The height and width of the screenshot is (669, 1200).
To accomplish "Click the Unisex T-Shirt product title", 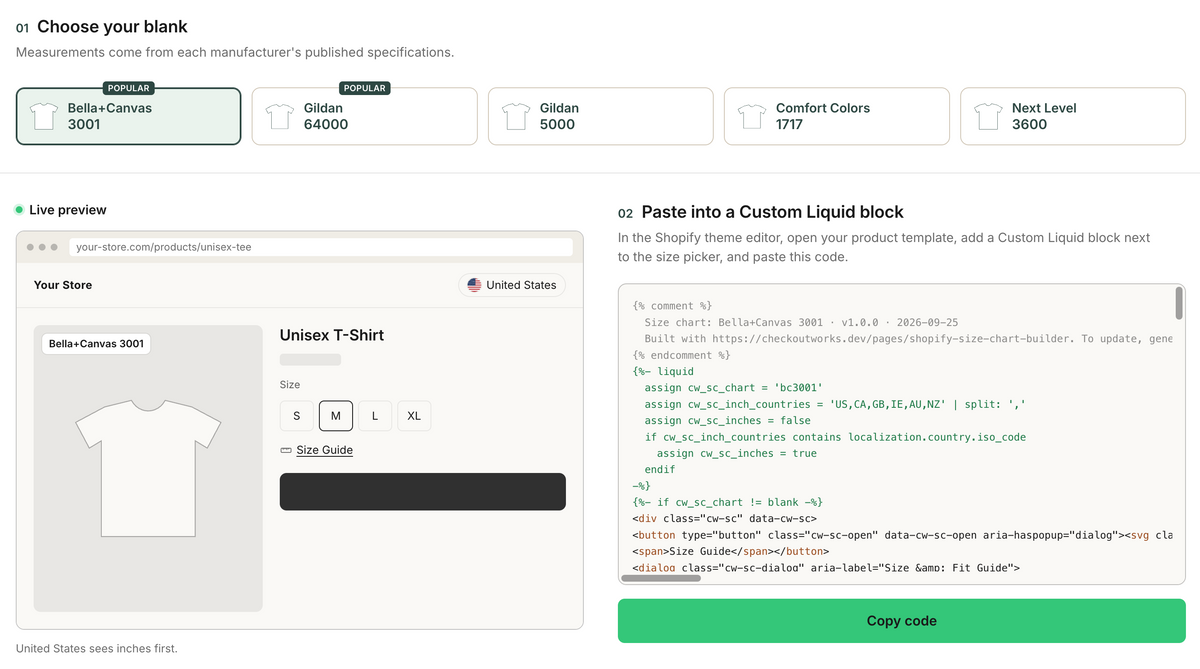I will (332, 335).
